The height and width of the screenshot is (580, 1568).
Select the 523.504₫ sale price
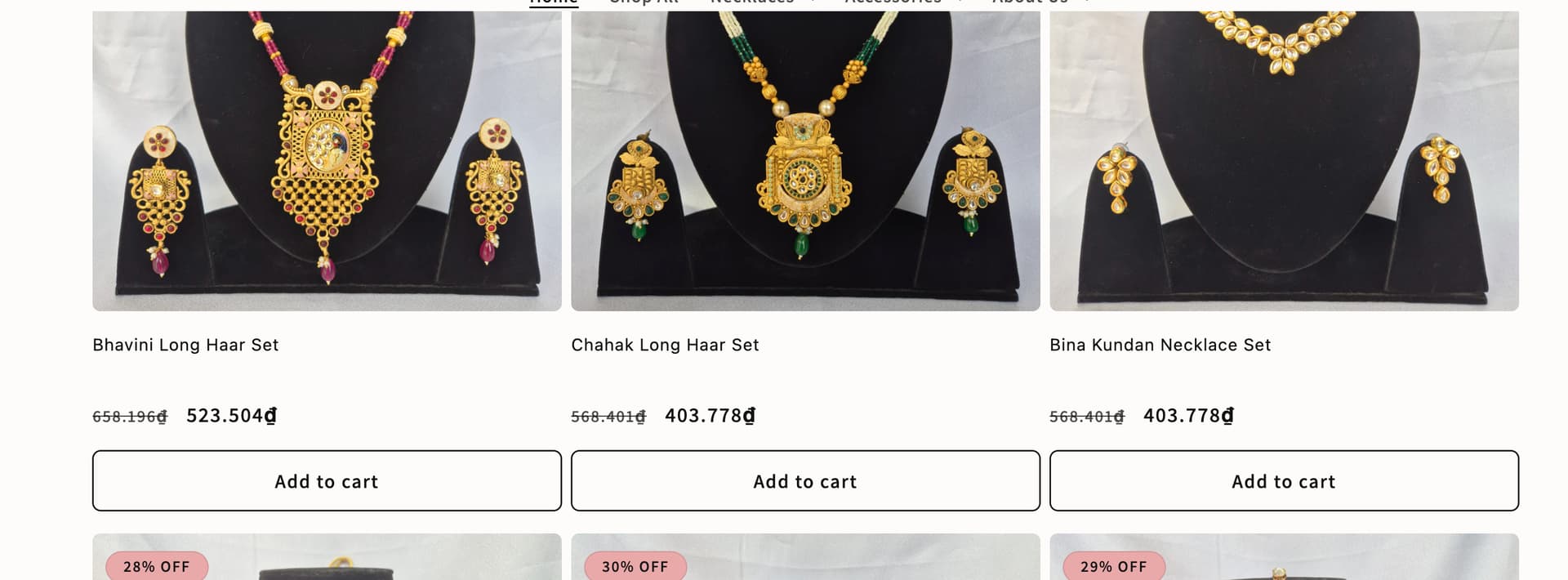231,416
